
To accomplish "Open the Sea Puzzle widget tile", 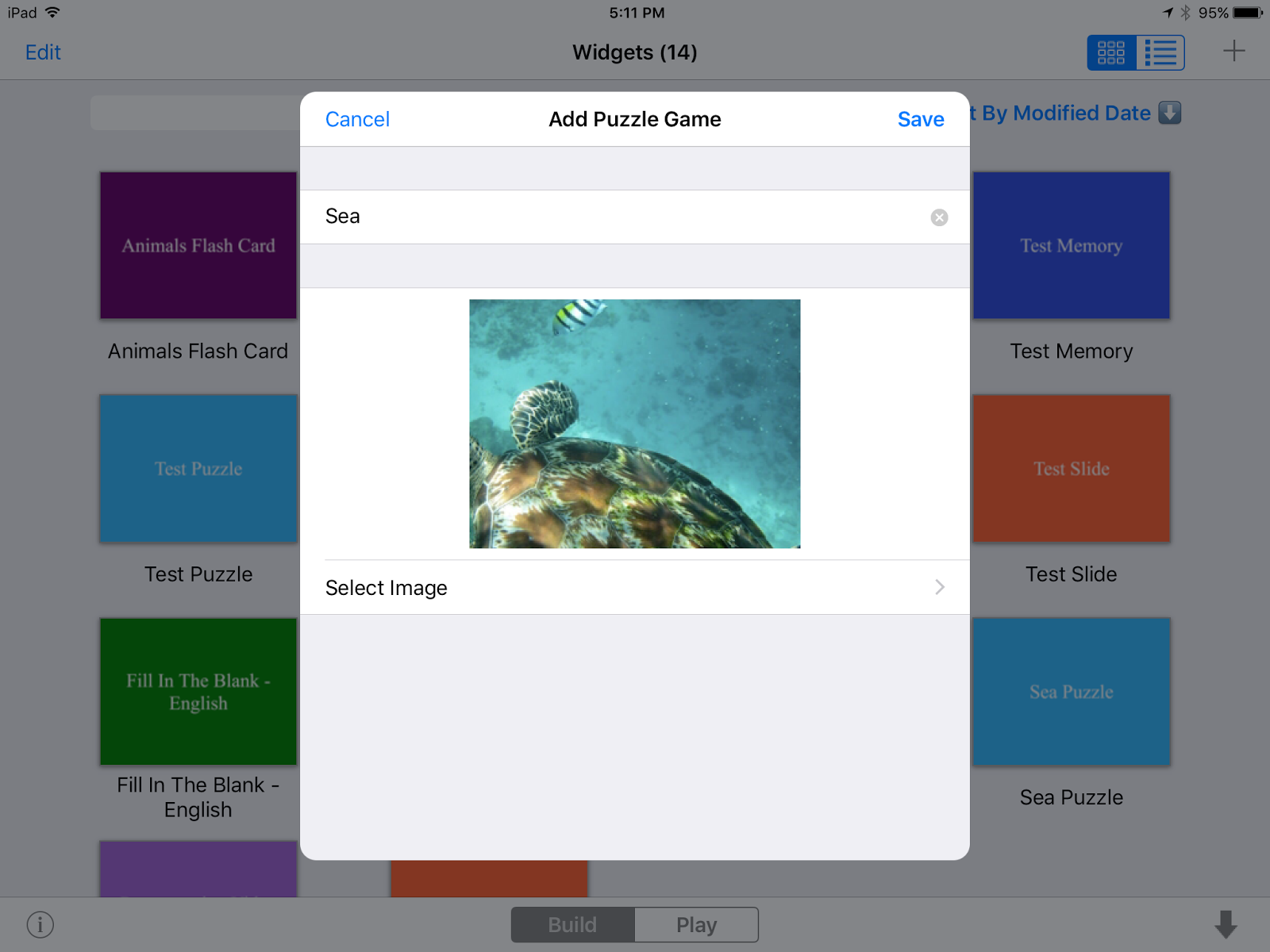I will pyautogui.click(x=1072, y=692).
